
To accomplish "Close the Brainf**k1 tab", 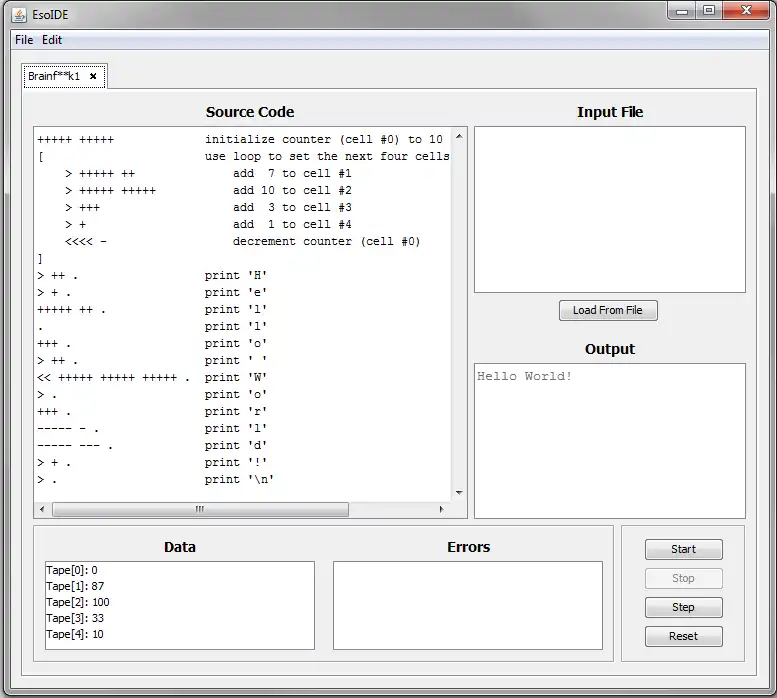I will [x=93, y=76].
